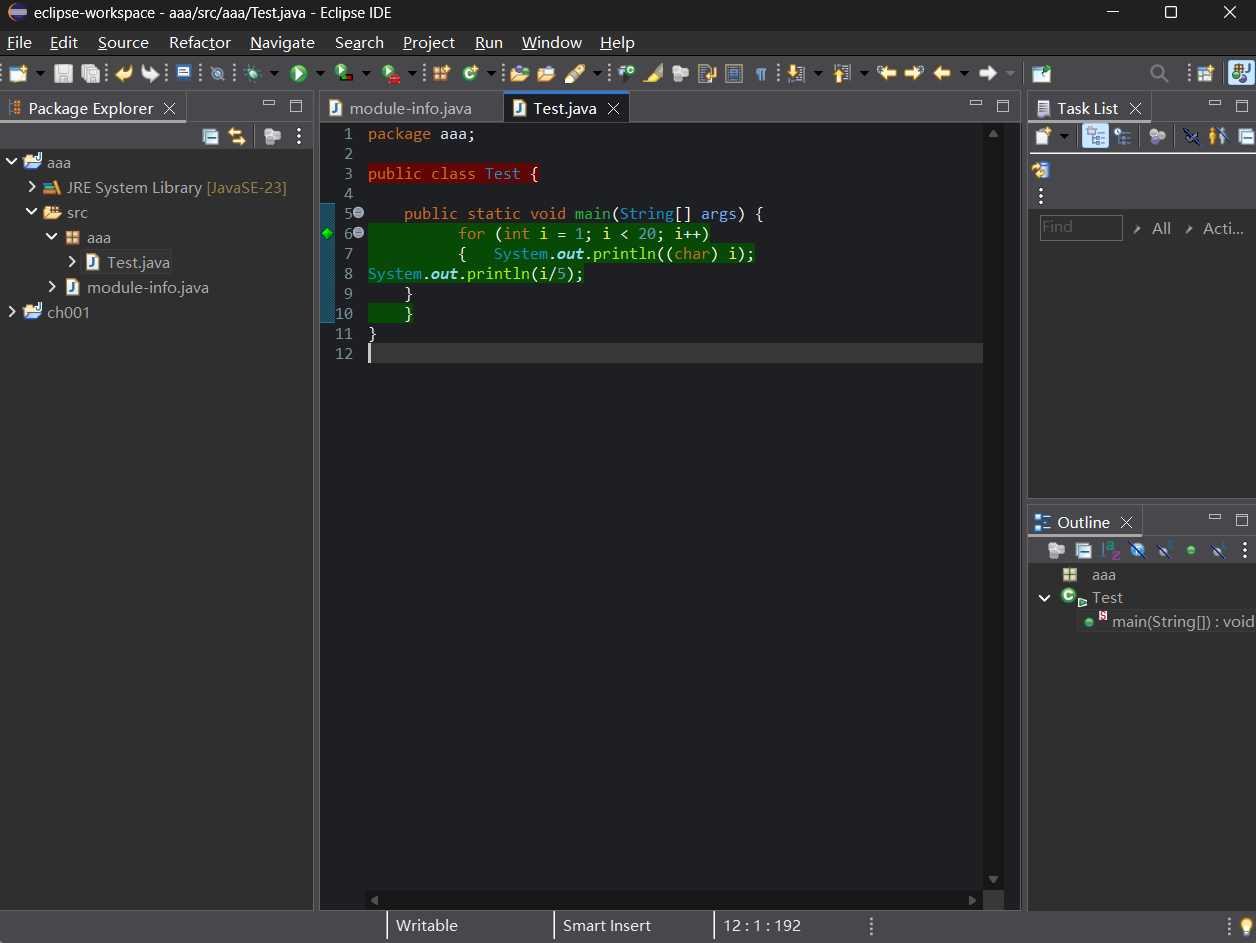The image size is (1256, 943).
Task: Go to Next Annotation icon
Action: tap(796, 73)
